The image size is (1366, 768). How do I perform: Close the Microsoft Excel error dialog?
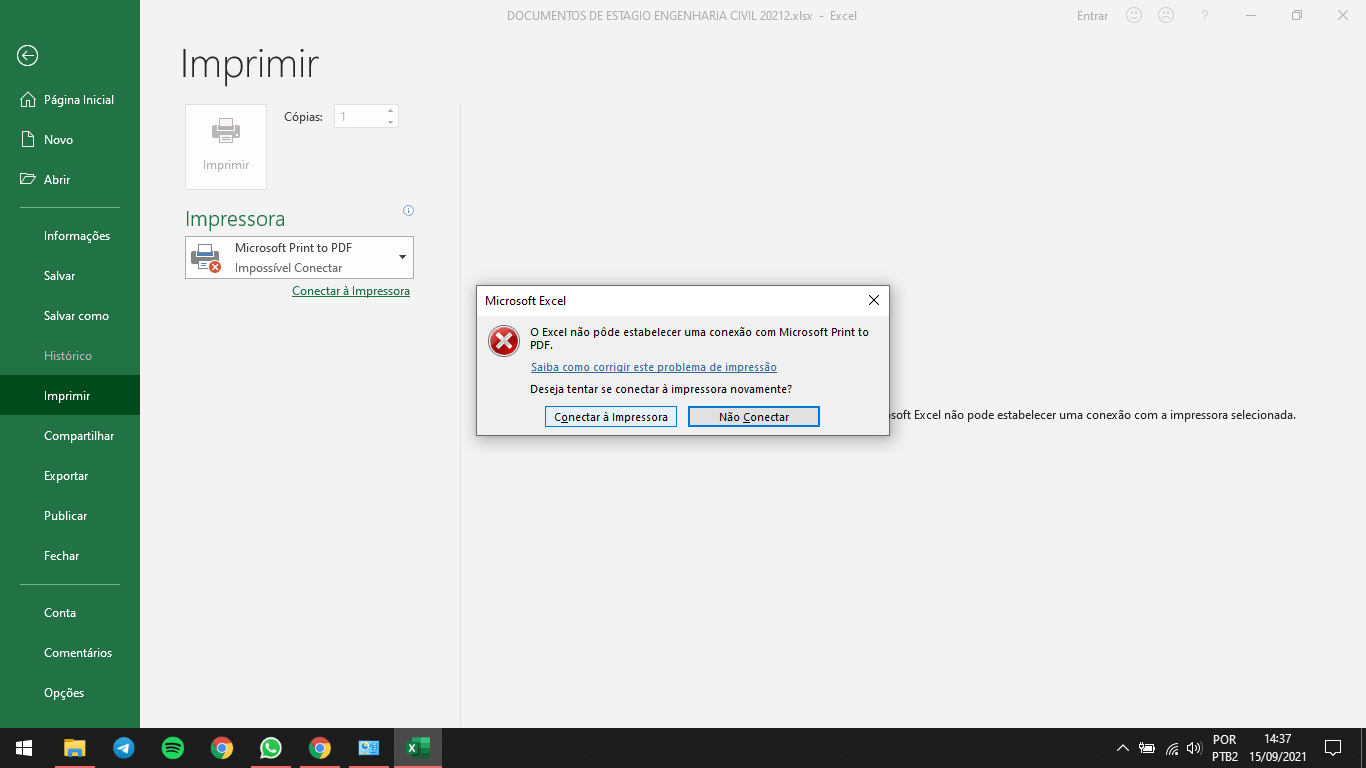[x=873, y=300]
